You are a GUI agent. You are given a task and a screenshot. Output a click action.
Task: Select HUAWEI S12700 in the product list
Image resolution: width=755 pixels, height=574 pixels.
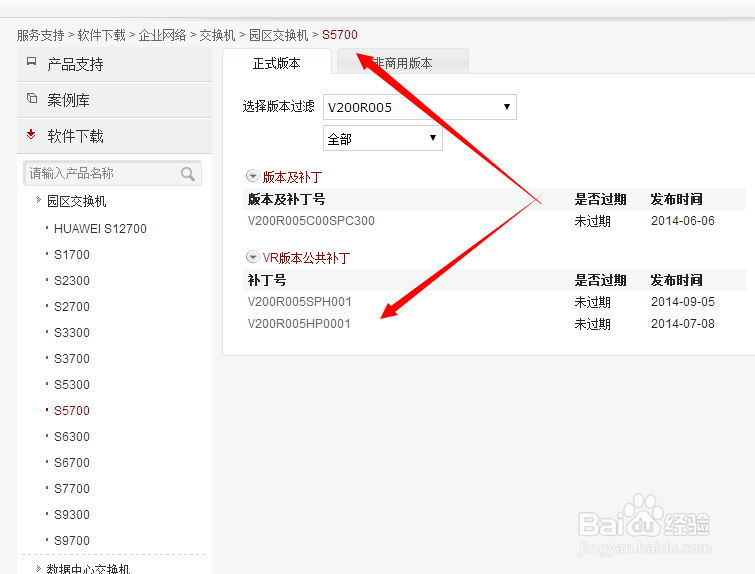point(100,228)
